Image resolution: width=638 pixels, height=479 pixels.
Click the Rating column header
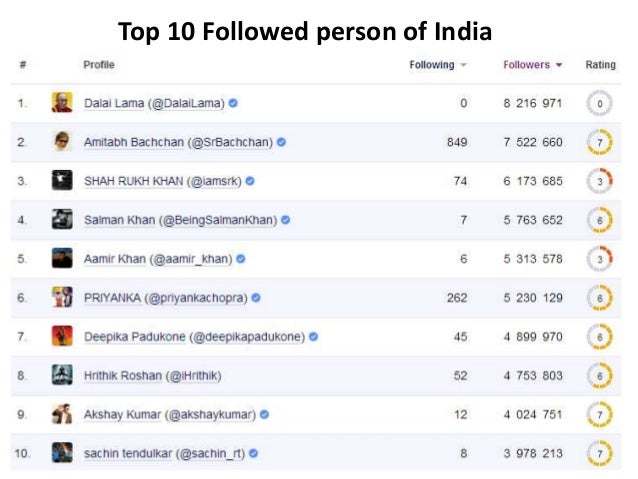pyautogui.click(x=600, y=65)
